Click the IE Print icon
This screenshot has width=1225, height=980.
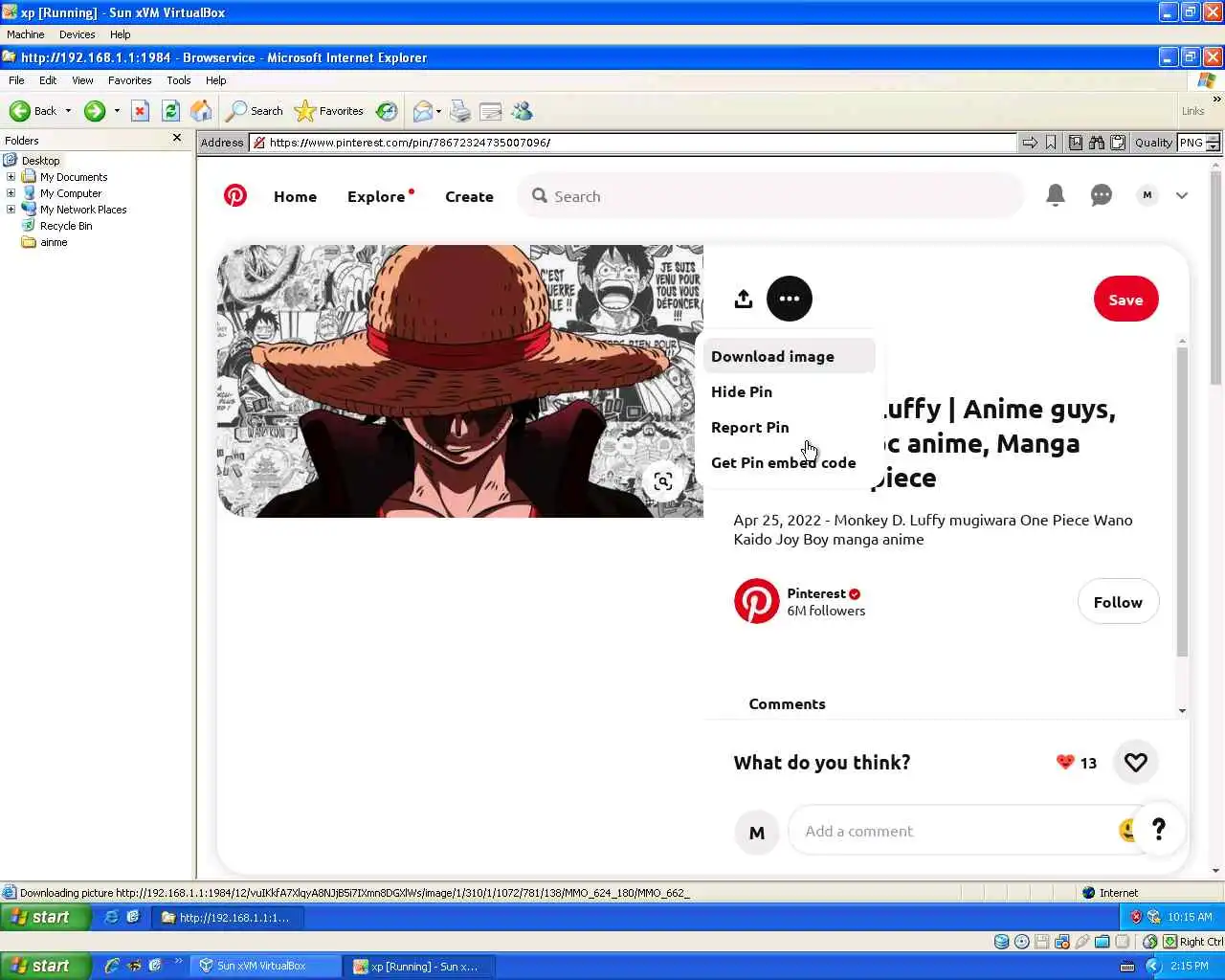click(x=460, y=111)
